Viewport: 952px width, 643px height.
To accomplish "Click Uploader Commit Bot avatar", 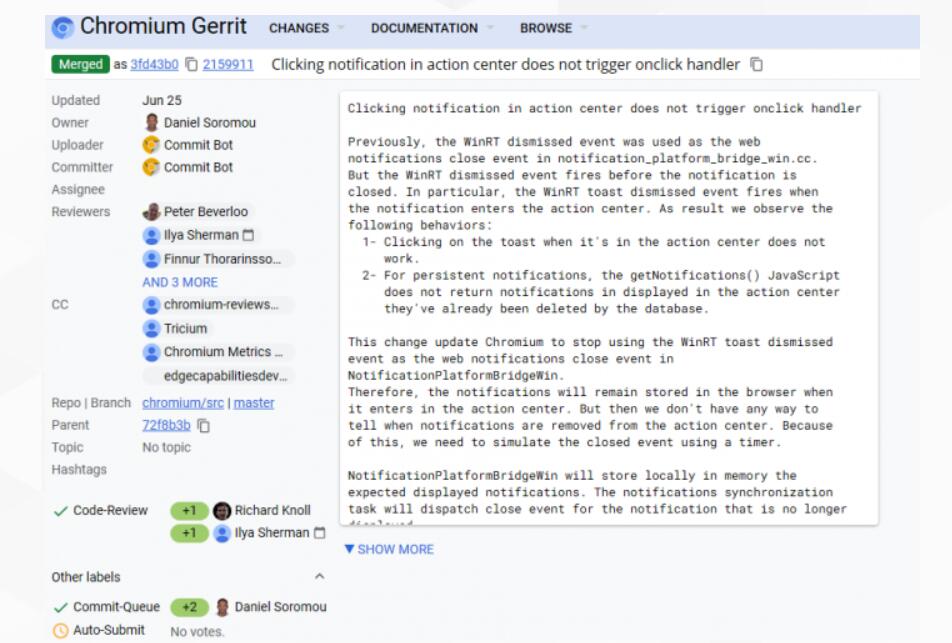I will [x=151, y=145].
